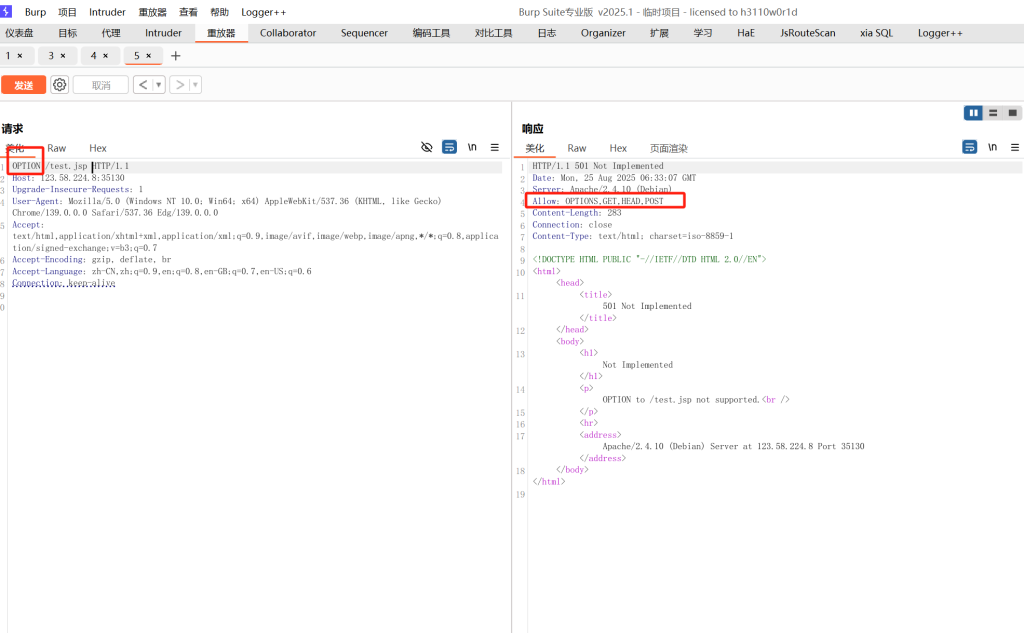Image resolution: width=1024 pixels, height=633 pixels.
Task: Switch to 仪表盘 tab
Action: (x=19, y=33)
